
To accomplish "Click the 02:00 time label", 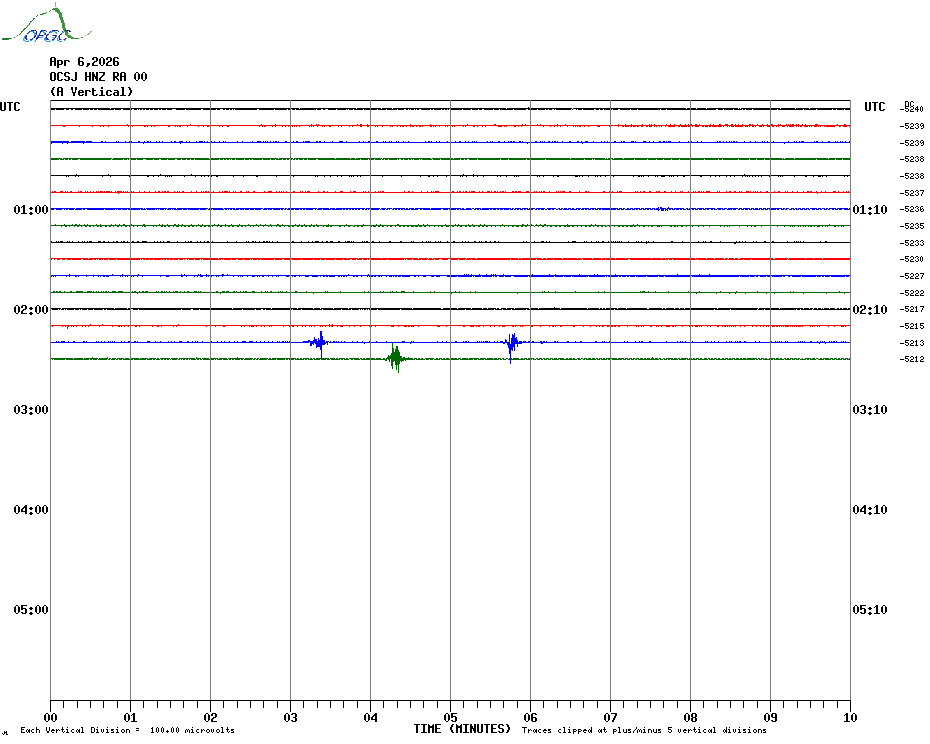I will [x=31, y=310].
